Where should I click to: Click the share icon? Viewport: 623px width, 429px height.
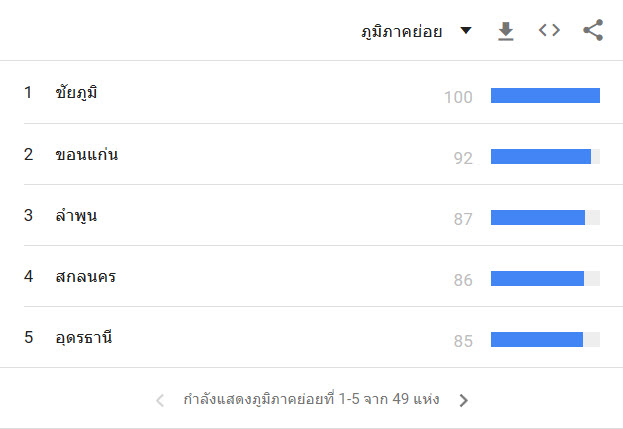click(593, 30)
